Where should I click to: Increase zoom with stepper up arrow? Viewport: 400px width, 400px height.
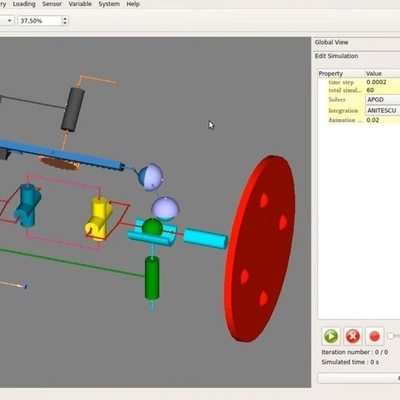pos(65,18)
